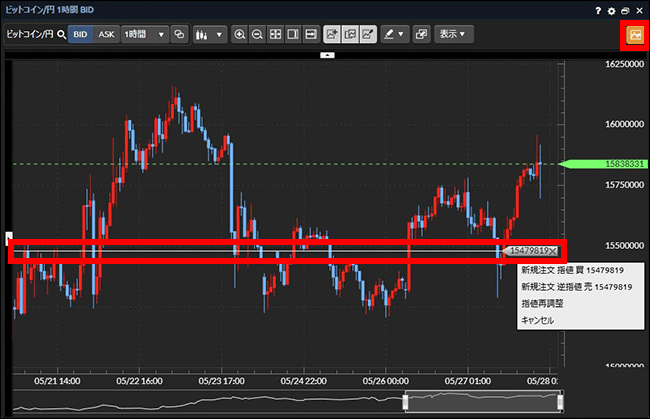Switch price display to ASK
Image resolution: width=650 pixels, height=419 pixels.
click(106, 34)
